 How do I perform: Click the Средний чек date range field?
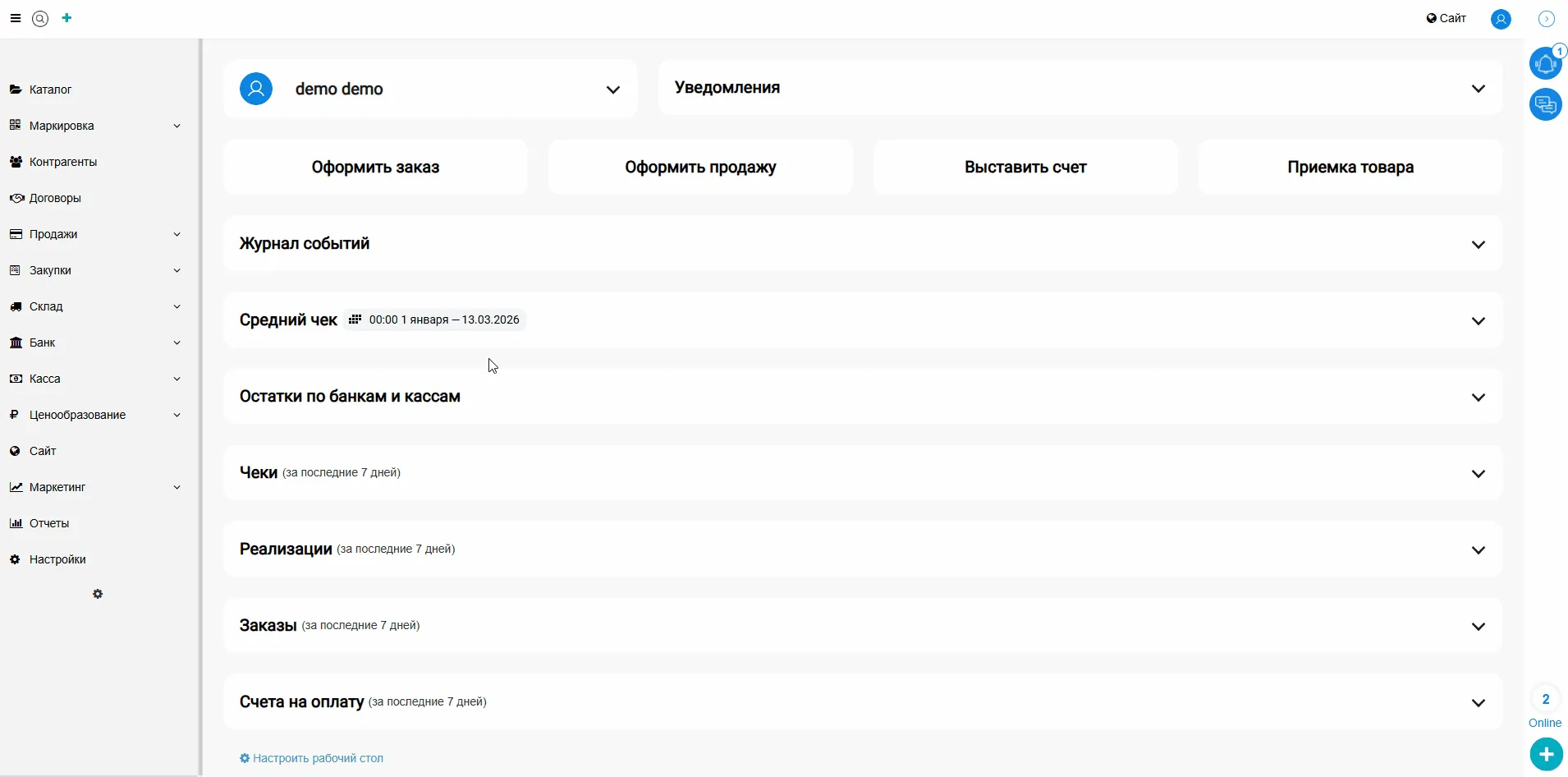pyautogui.click(x=444, y=320)
